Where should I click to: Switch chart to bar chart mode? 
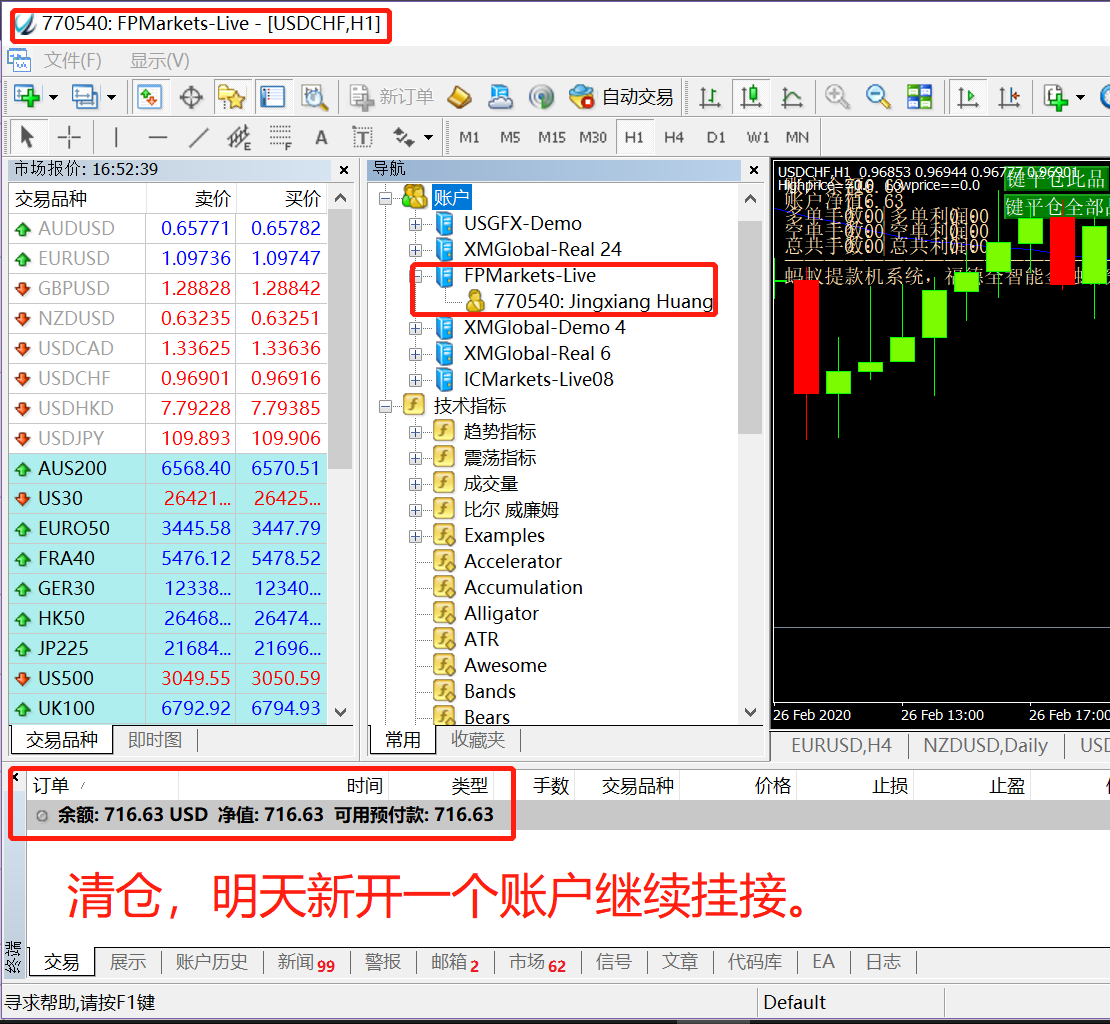click(709, 97)
